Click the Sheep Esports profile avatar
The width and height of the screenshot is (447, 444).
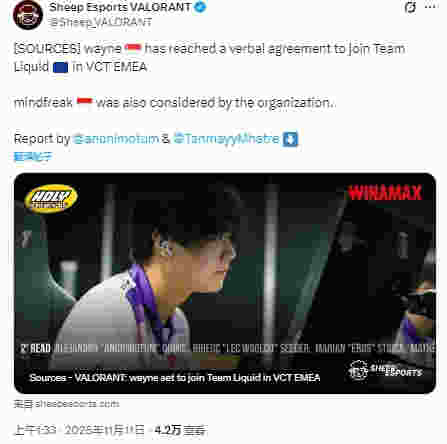pos(28,15)
